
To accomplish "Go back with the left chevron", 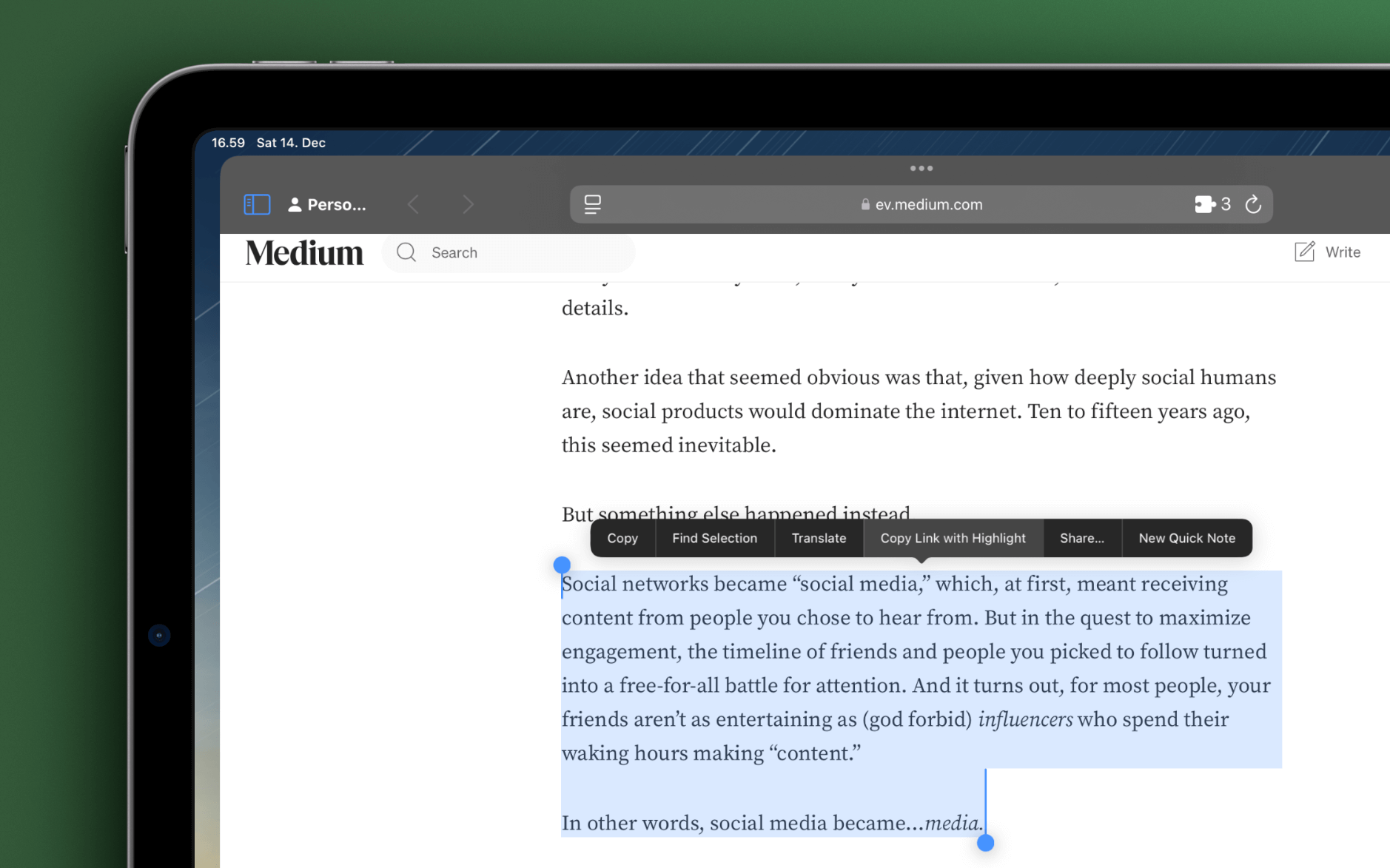I will 414,205.
